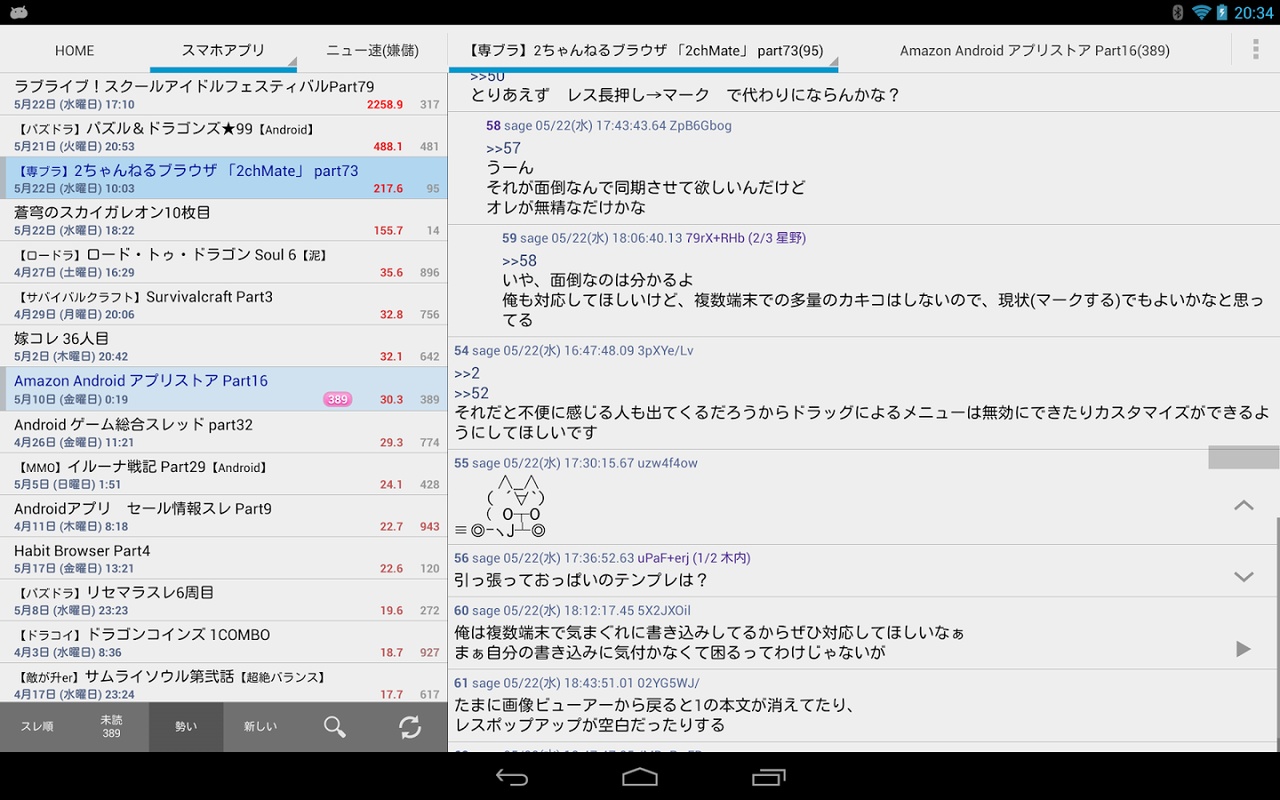Tap the Android back navigation button
This screenshot has width=1280, height=800.
[x=512, y=777]
